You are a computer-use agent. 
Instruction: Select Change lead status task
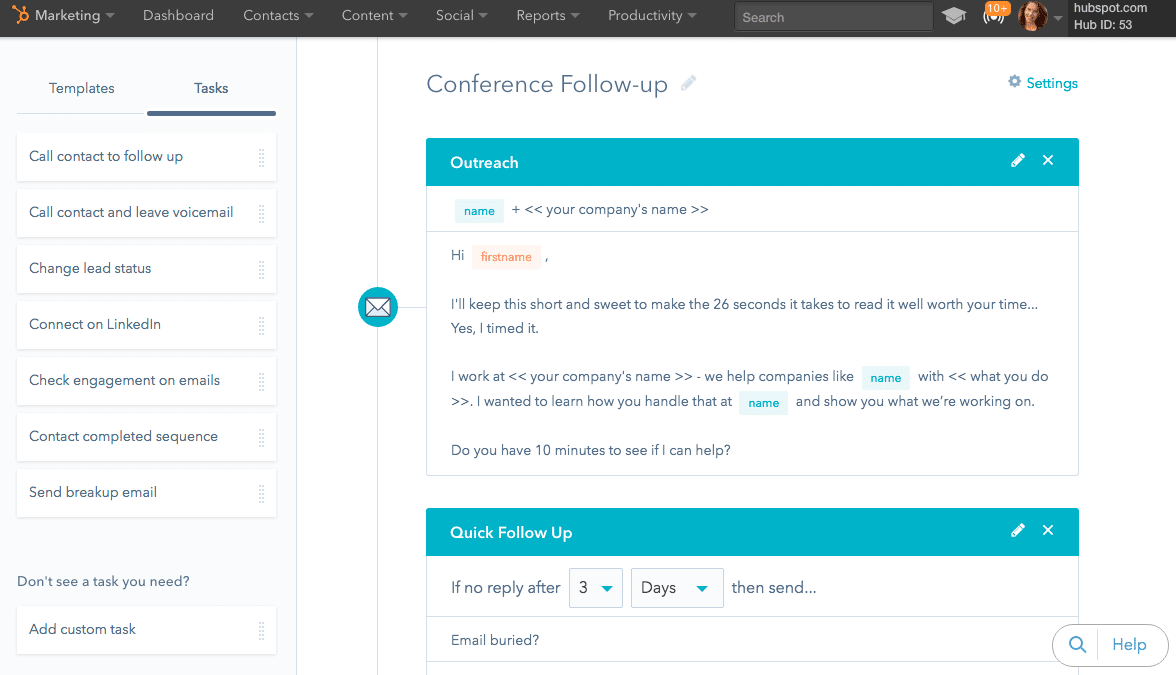[146, 268]
